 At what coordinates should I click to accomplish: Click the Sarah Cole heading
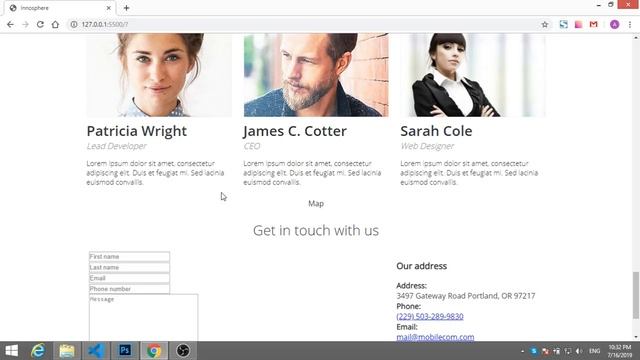(436, 131)
